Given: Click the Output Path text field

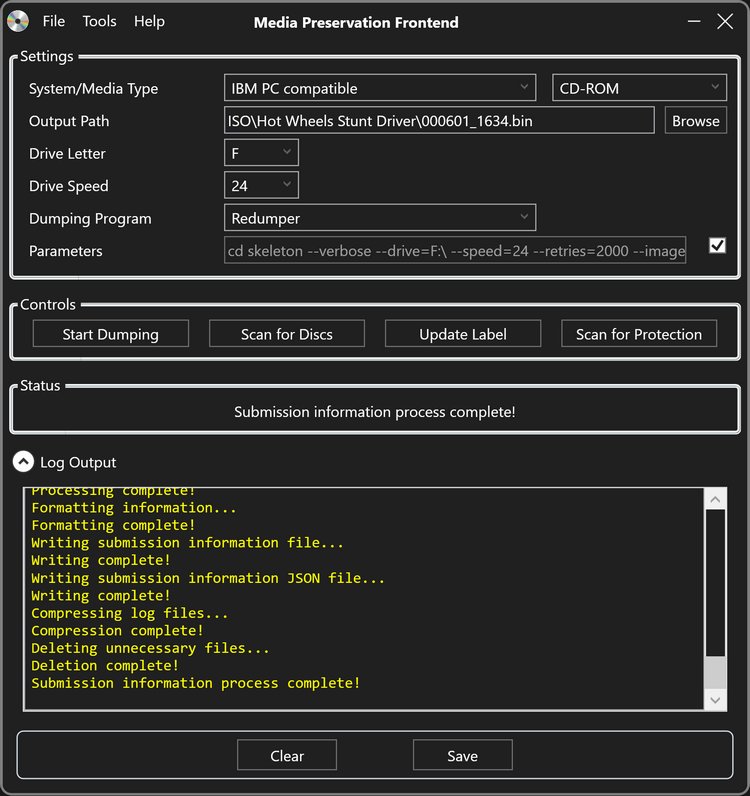Looking at the screenshot, I should coord(439,120).
